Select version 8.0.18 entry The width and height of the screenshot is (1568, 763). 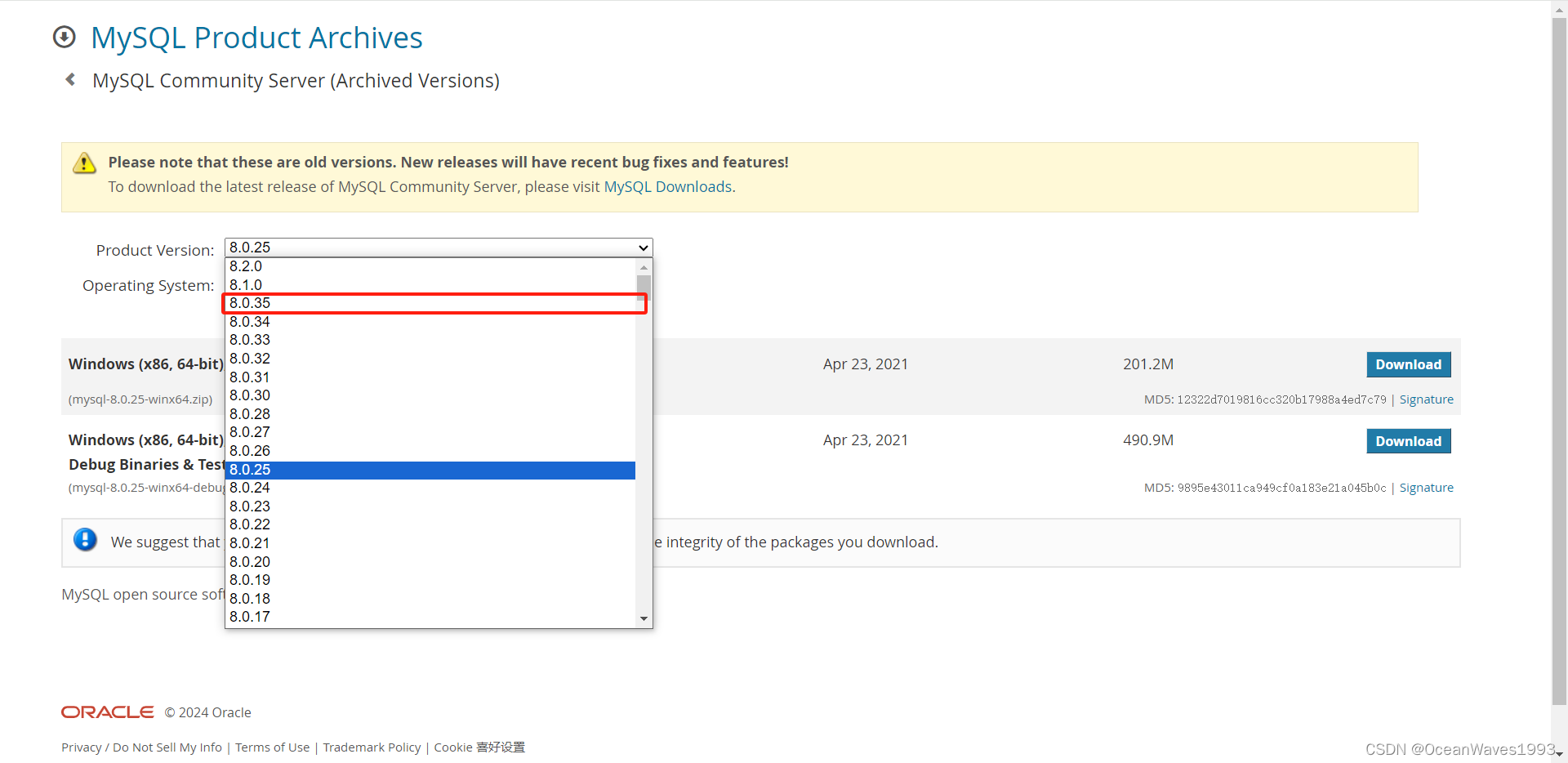(430, 599)
